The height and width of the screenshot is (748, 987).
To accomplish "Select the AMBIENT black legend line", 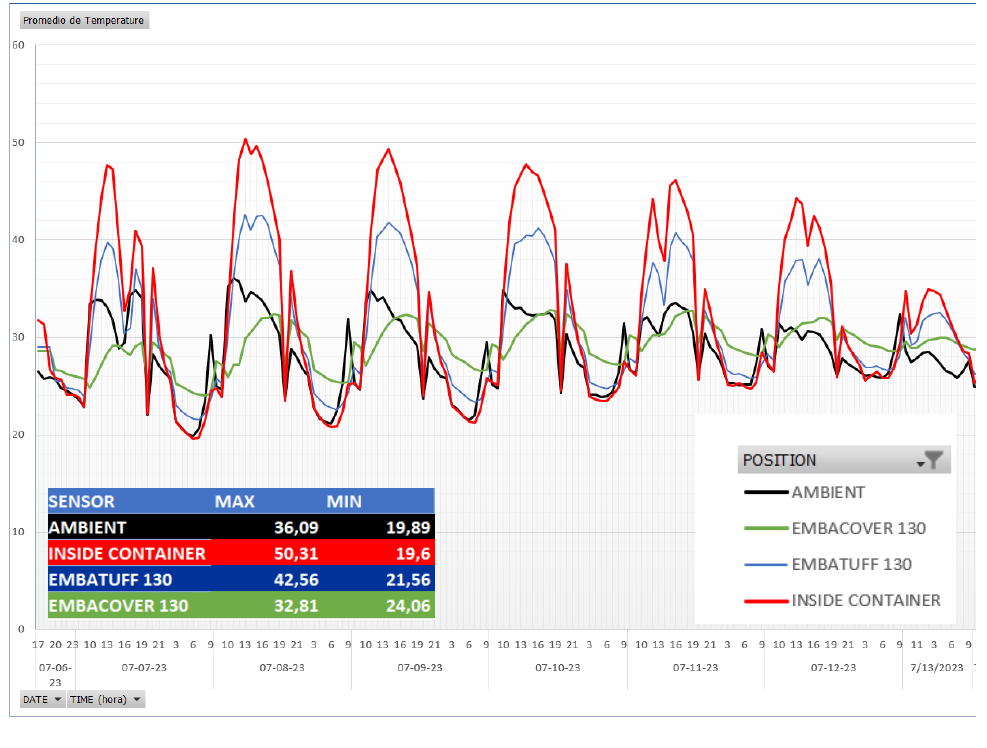I will tap(765, 492).
